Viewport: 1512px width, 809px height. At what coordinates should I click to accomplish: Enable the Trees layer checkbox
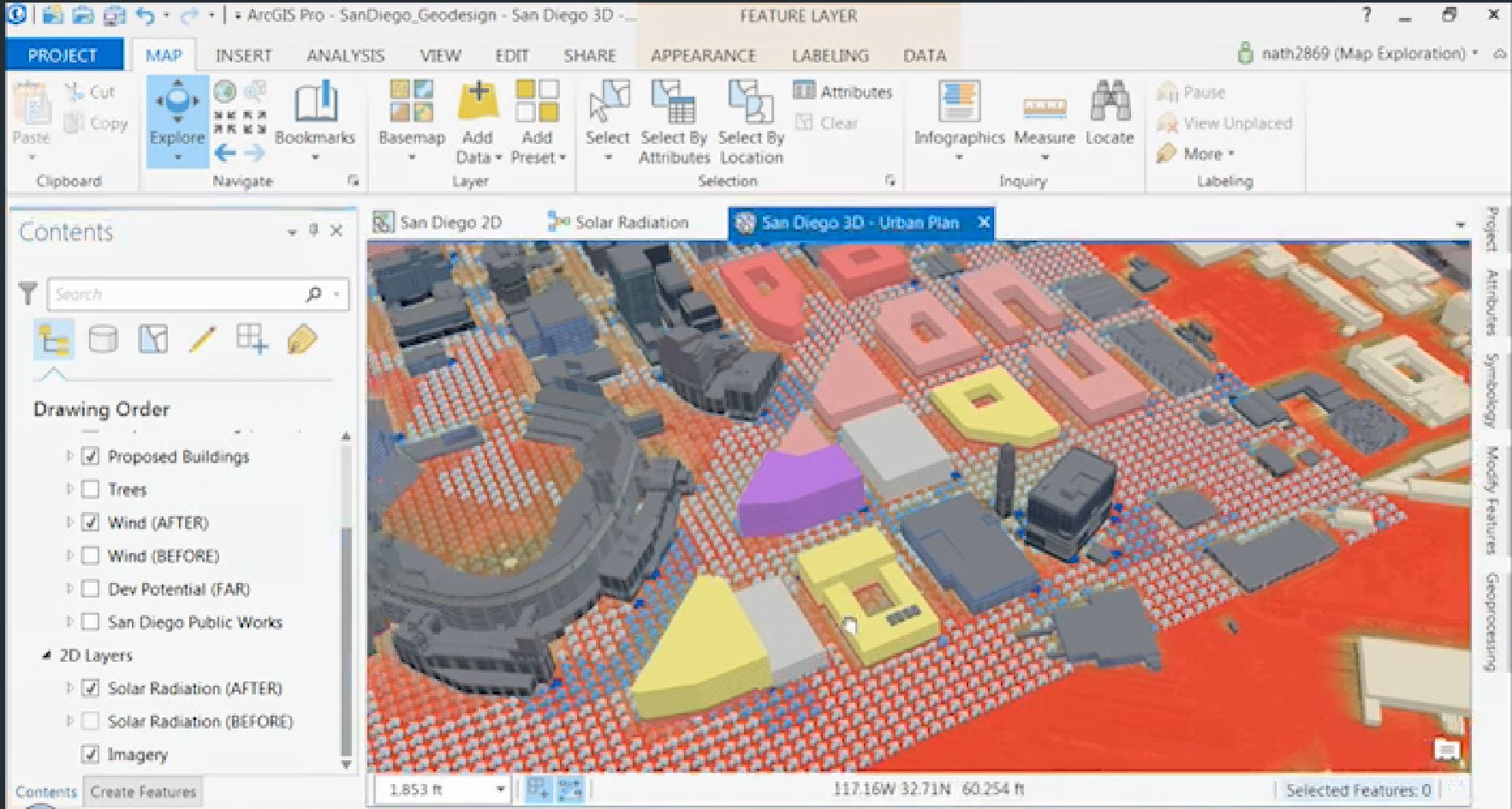(x=90, y=490)
